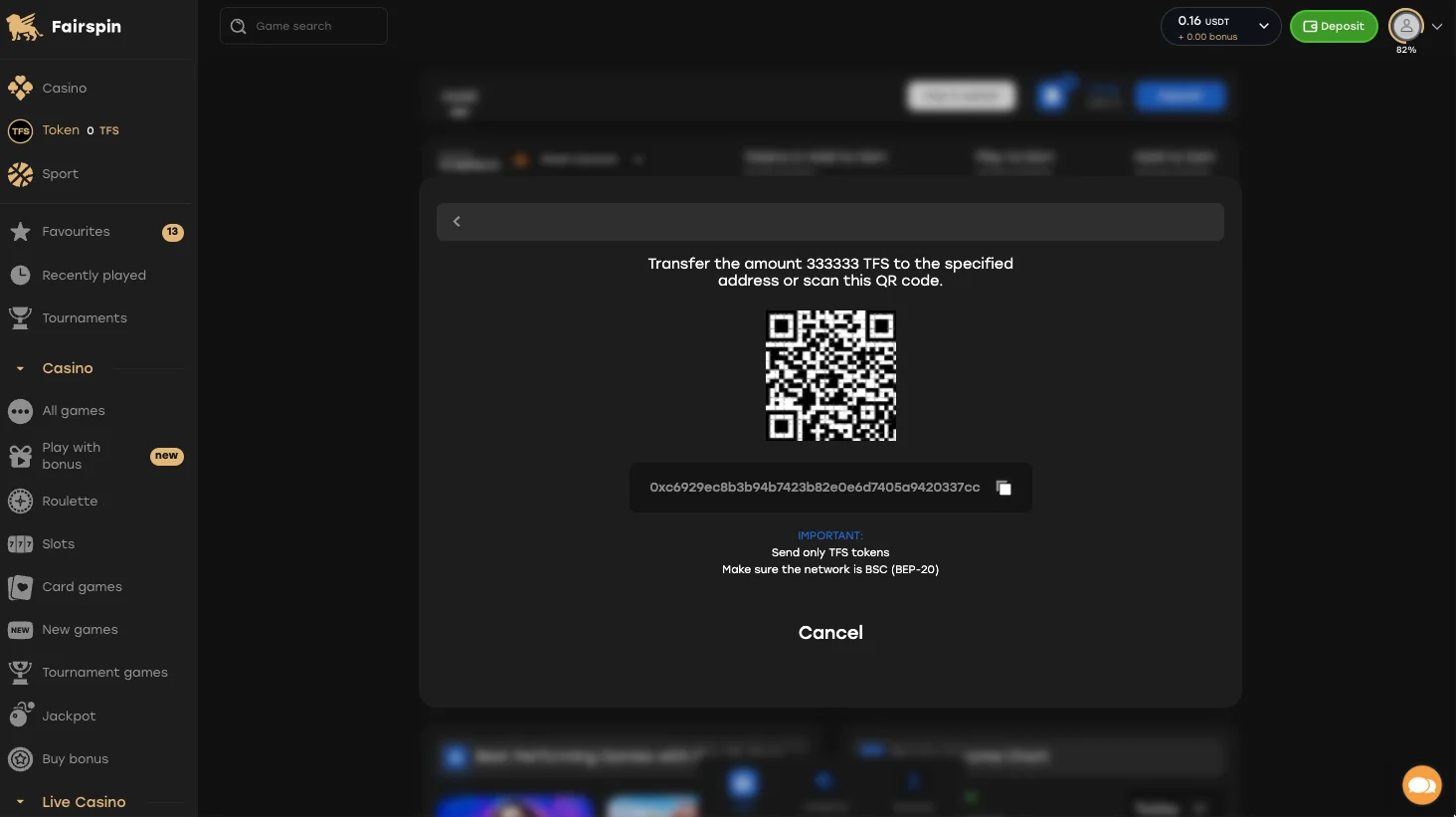Click the Favourites count badge 13
This screenshot has width=1456, height=817.
pos(173,232)
